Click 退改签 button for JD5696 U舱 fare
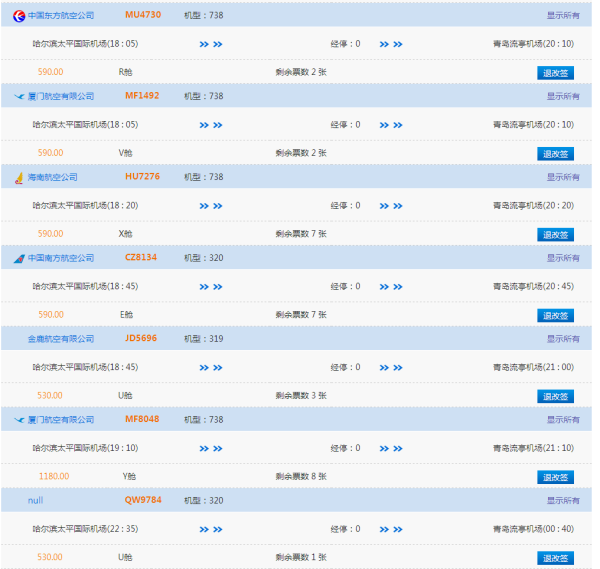The width and height of the screenshot is (600, 569). click(555, 396)
